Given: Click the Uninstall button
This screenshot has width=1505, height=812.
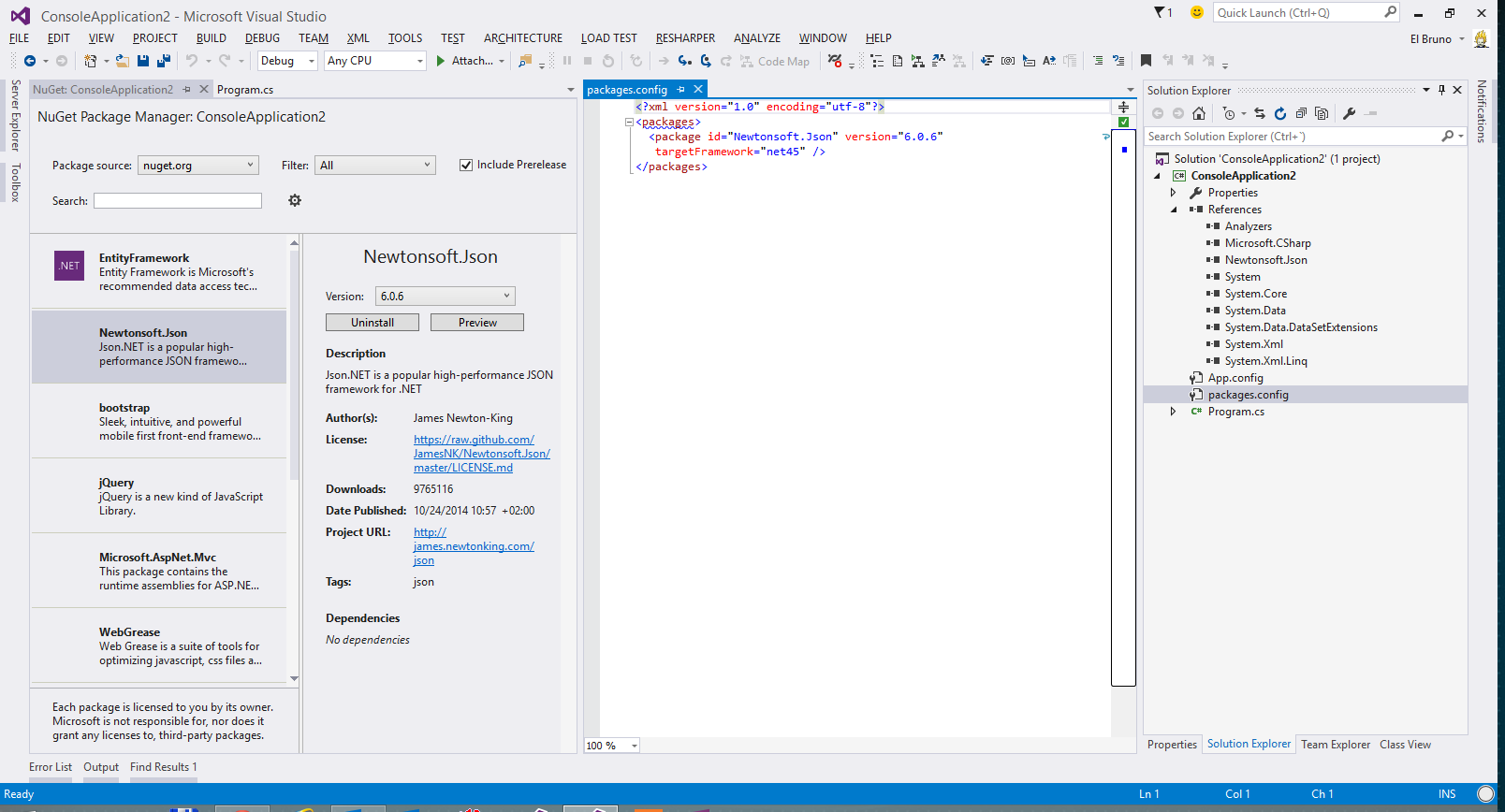Looking at the screenshot, I should (373, 323).
